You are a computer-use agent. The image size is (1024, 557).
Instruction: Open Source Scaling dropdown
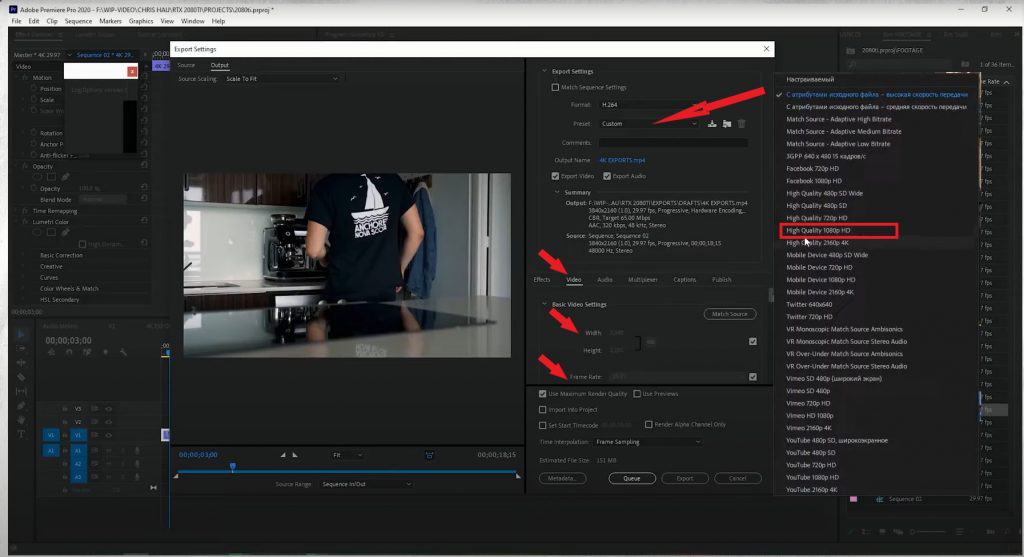pos(282,79)
